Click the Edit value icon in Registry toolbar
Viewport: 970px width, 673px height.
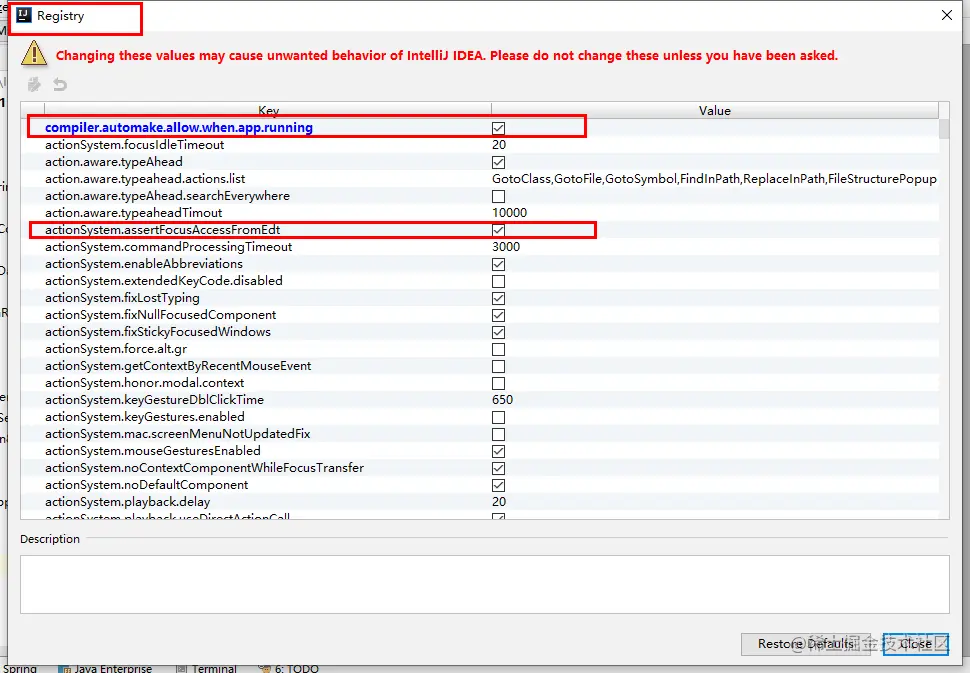[34, 84]
